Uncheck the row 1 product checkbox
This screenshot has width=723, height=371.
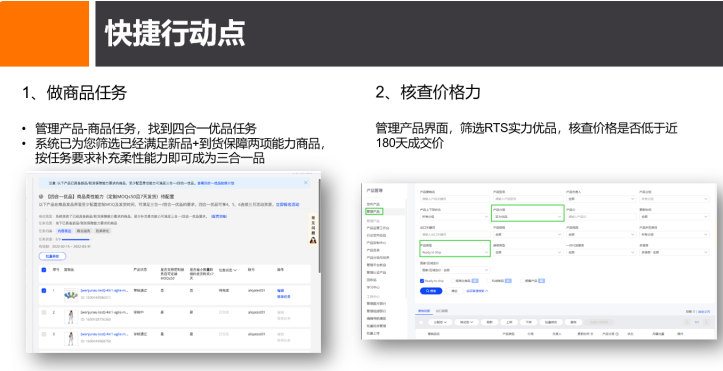click(44, 291)
